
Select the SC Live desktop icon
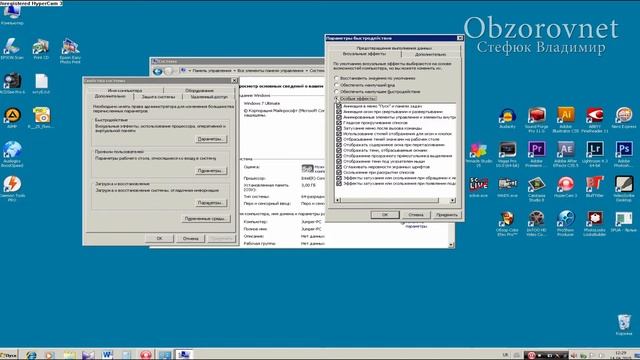point(478,187)
